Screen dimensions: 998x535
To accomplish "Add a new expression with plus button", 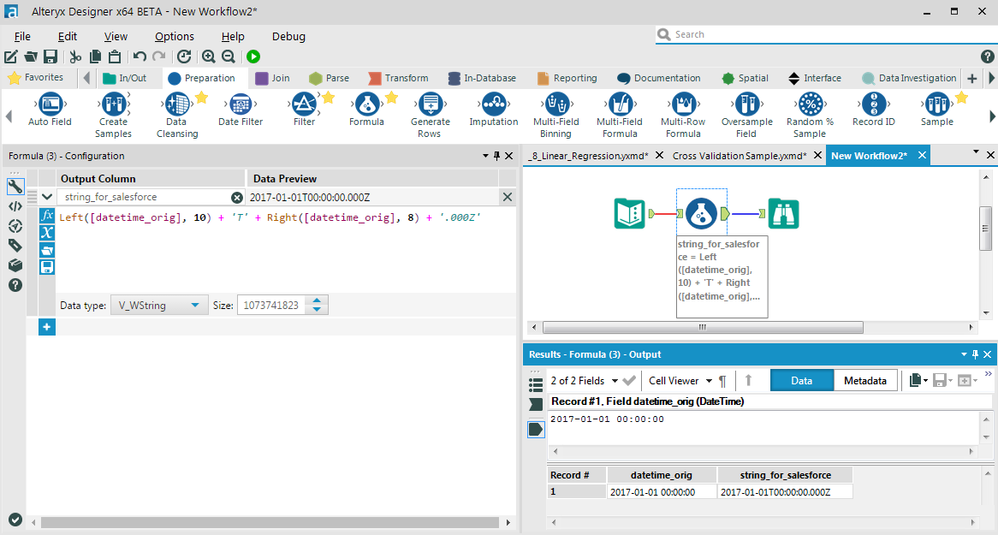I will coord(46,327).
